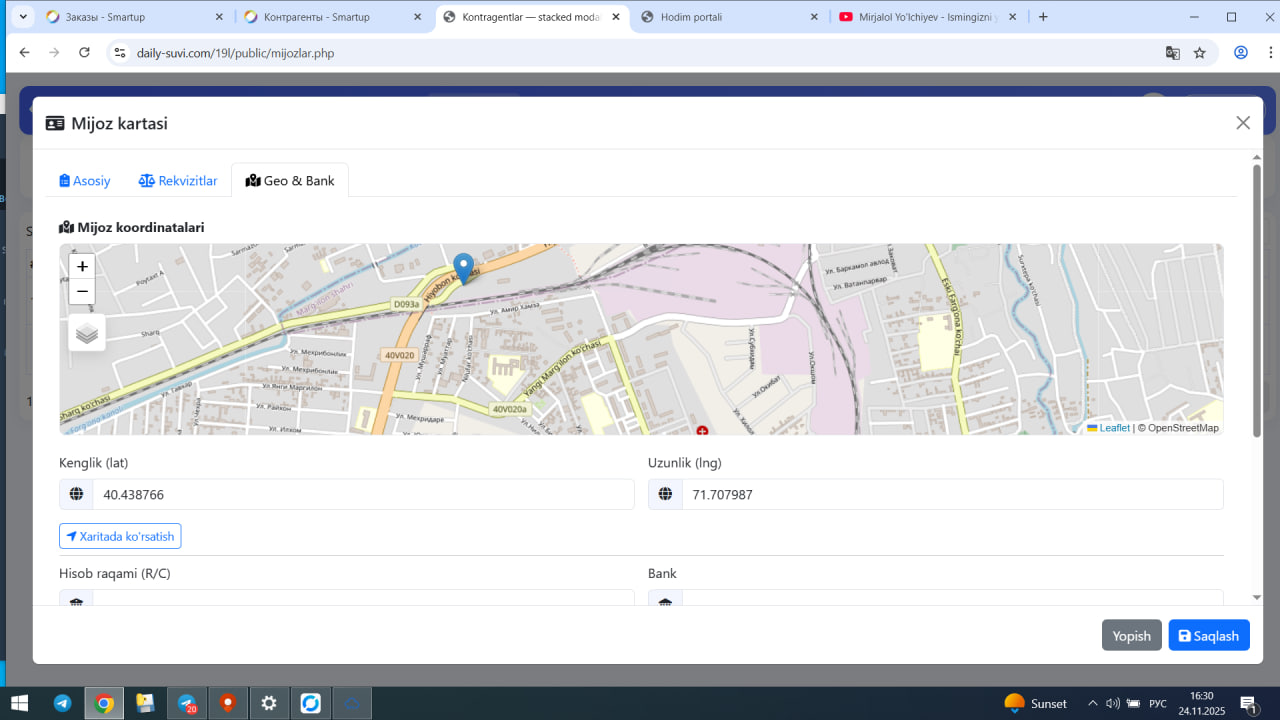This screenshot has height=720, width=1280.
Task: Open the Leaflet attribution link
Action: tap(1114, 428)
